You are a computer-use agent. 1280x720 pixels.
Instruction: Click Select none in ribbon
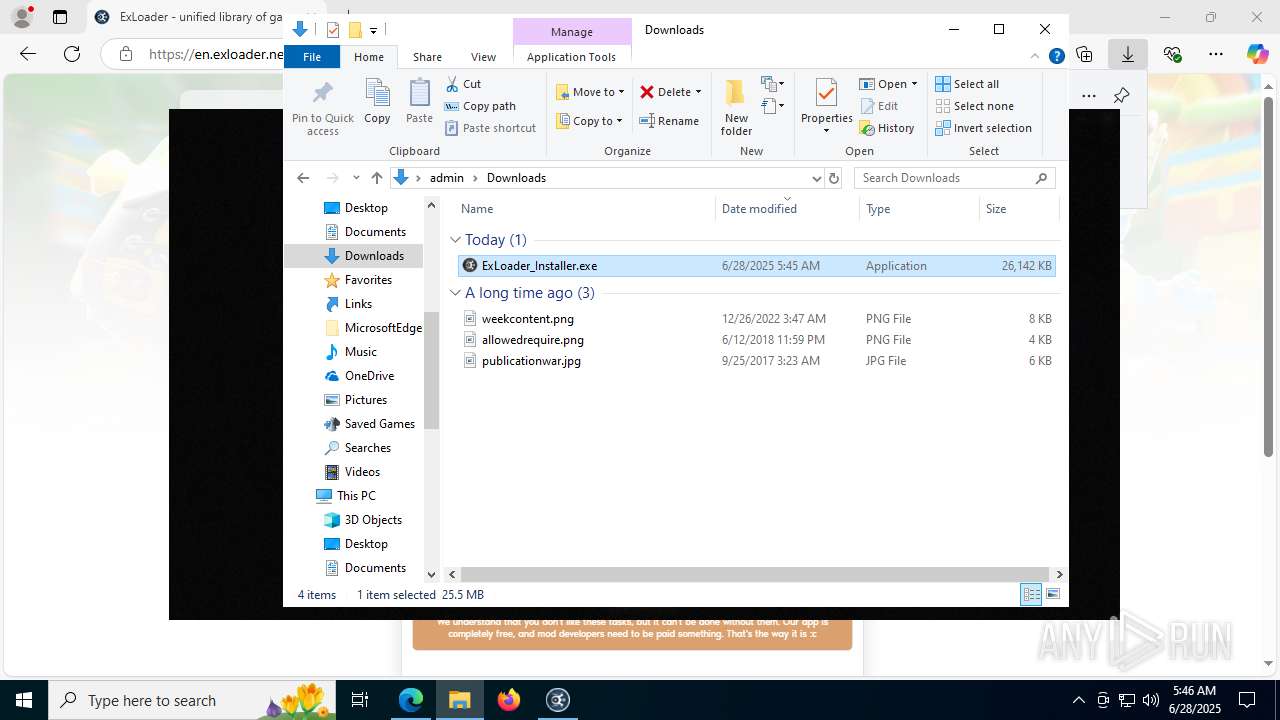pyautogui.click(x=974, y=106)
